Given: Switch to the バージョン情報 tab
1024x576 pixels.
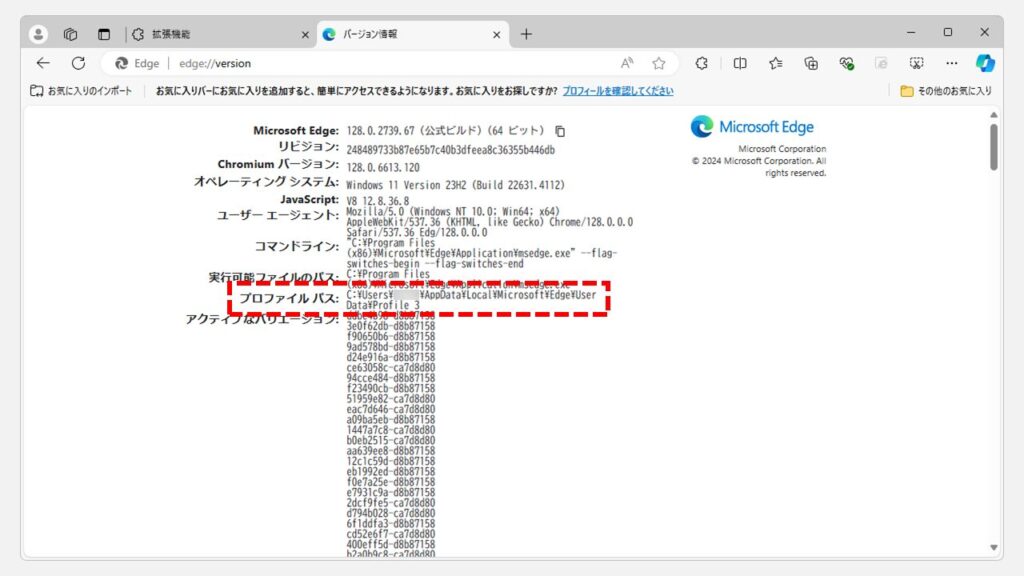Looking at the screenshot, I should (413, 34).
